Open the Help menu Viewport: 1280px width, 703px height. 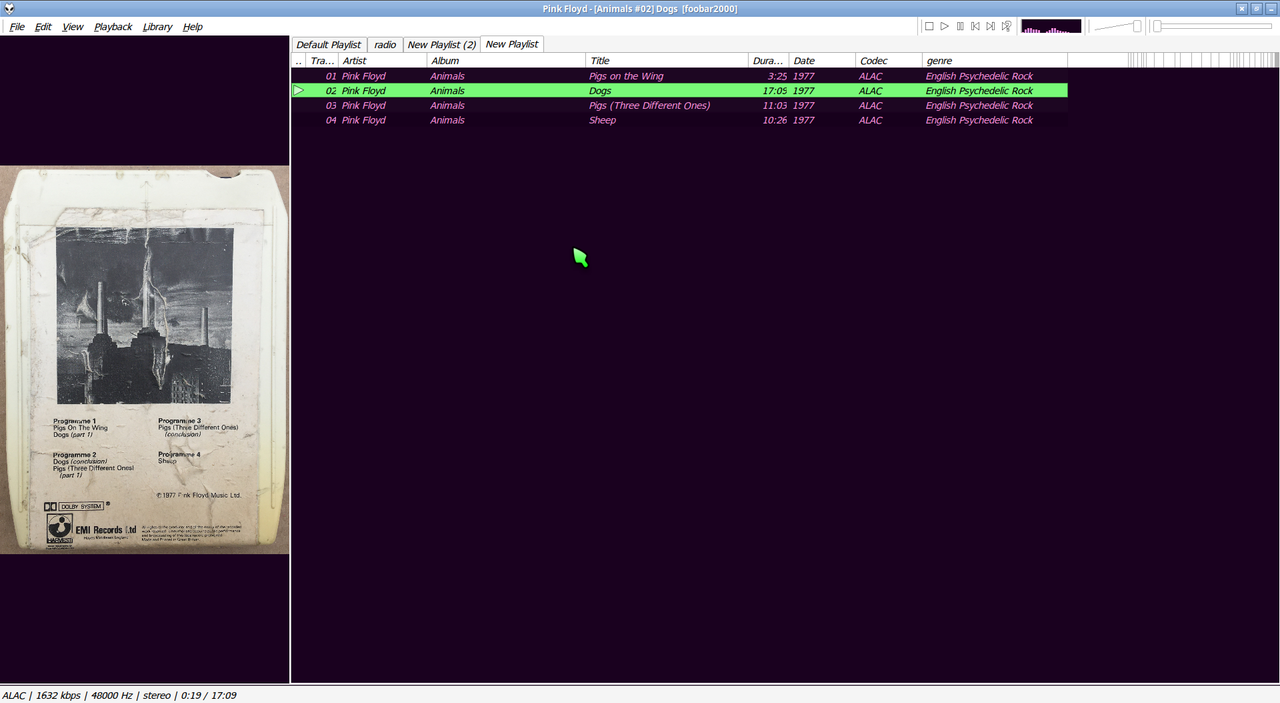pyautogui.click(x=193, y=27)
